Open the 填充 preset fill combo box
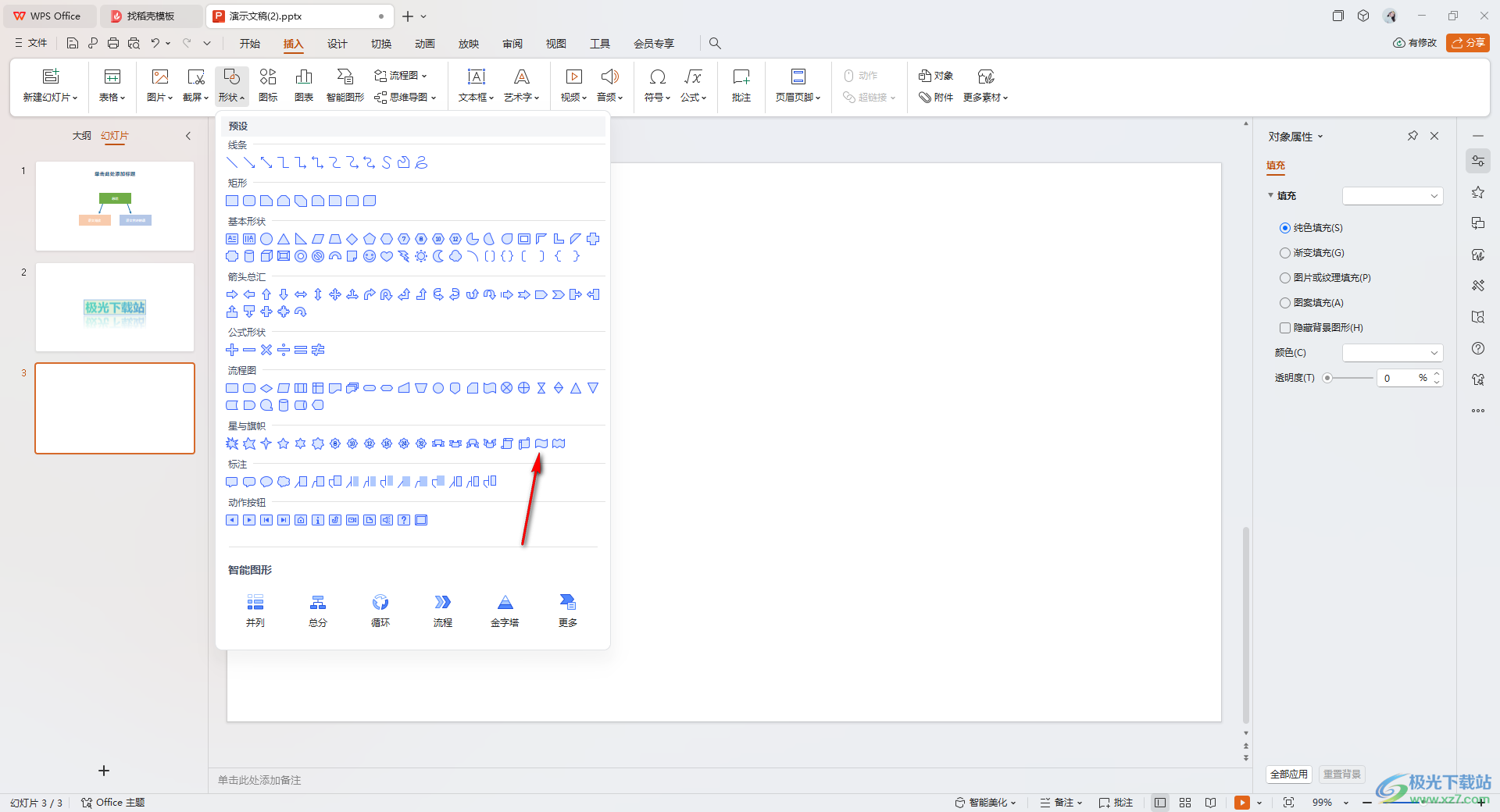Screen dimensions: 1500x812 (1392, 196)
